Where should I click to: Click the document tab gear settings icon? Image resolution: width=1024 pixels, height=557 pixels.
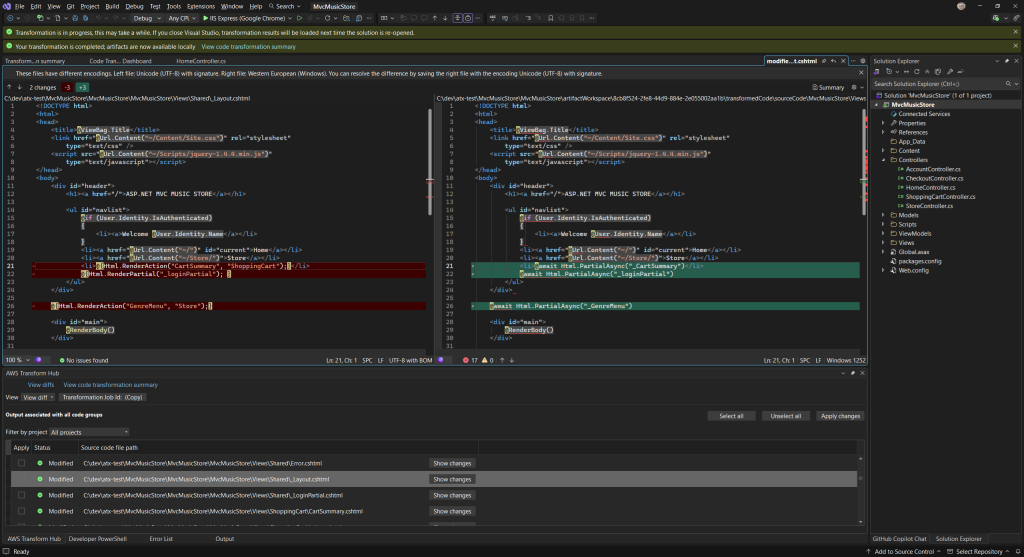[x=863, y=61]
